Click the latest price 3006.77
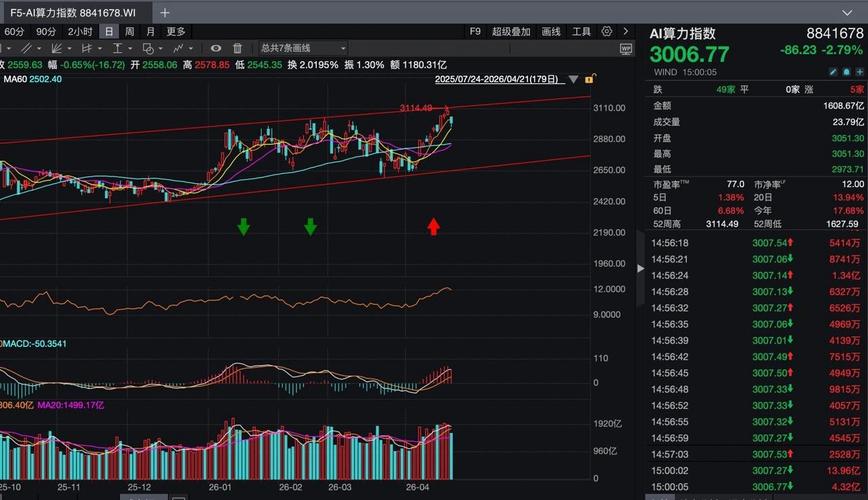868x500 pixels. tap(689, 54)
